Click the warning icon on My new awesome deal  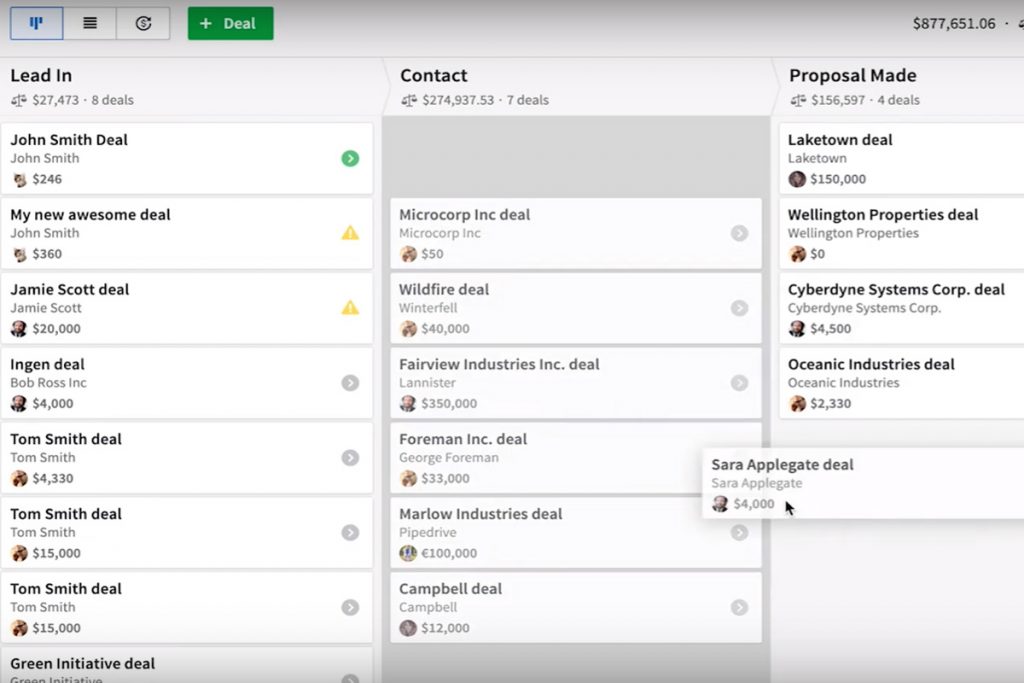pyautogui.click(x=350, y=232)
